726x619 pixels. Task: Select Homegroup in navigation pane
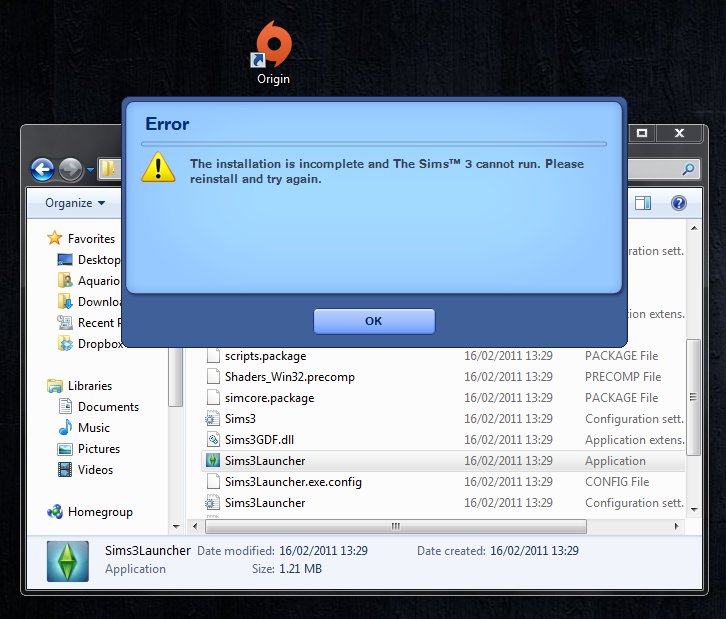click(100, 512)
